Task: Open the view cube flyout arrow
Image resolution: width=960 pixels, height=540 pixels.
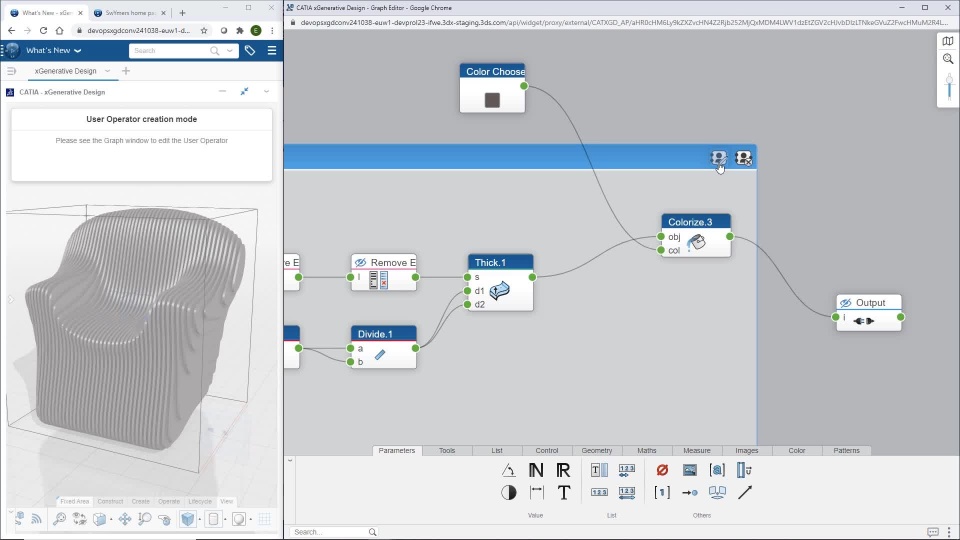Action: [x=111, y=520]
